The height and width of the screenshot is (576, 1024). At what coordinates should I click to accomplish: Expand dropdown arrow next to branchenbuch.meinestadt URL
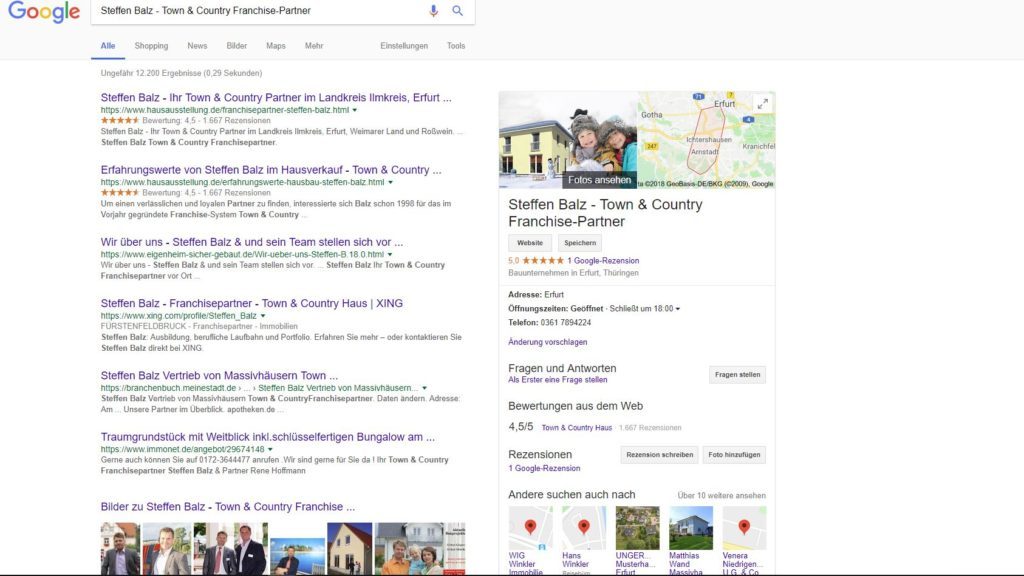[424, 388]
